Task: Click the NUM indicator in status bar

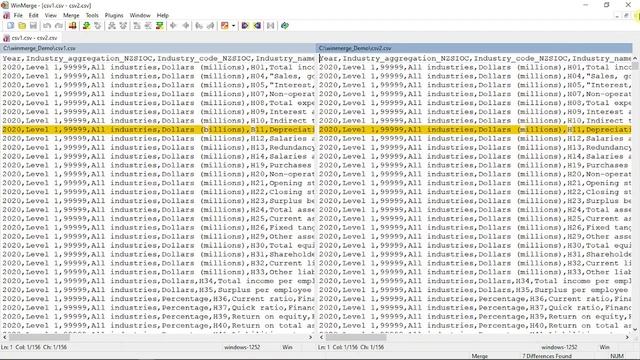Action: click(x=617, y=356)
